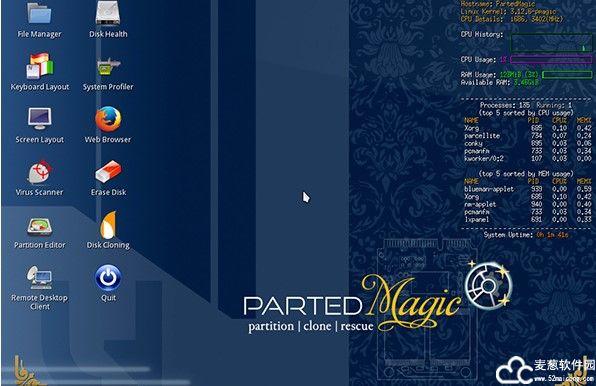The image size is (596, 386).
Task: Select the nm-applet process row
Action: click(x=528, y=204)
